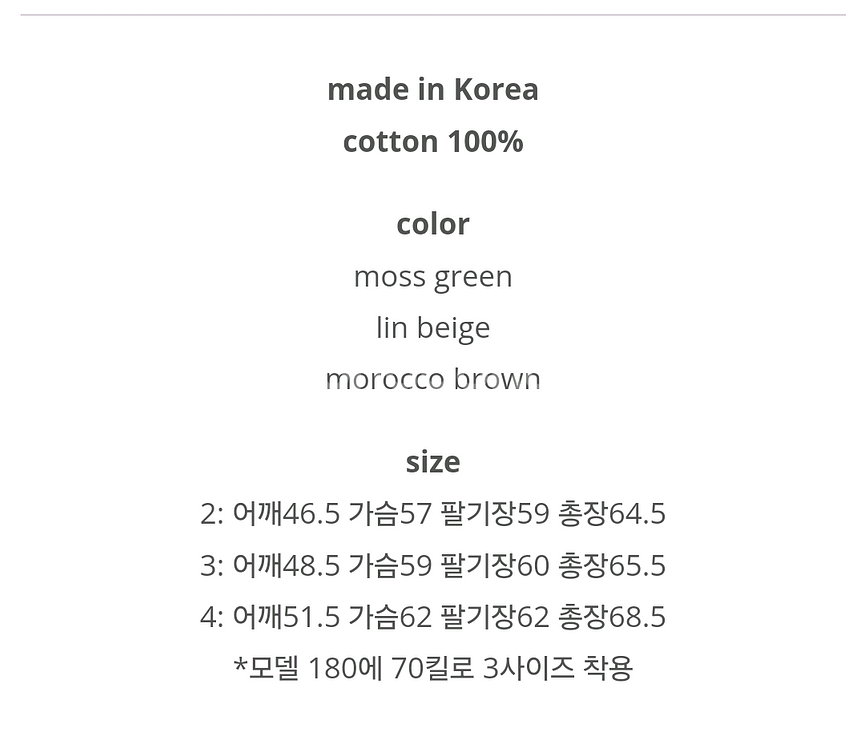The image size is (865, 750).
Task: Select the 'lin beige' color text
Action: (x=432, y=328)
